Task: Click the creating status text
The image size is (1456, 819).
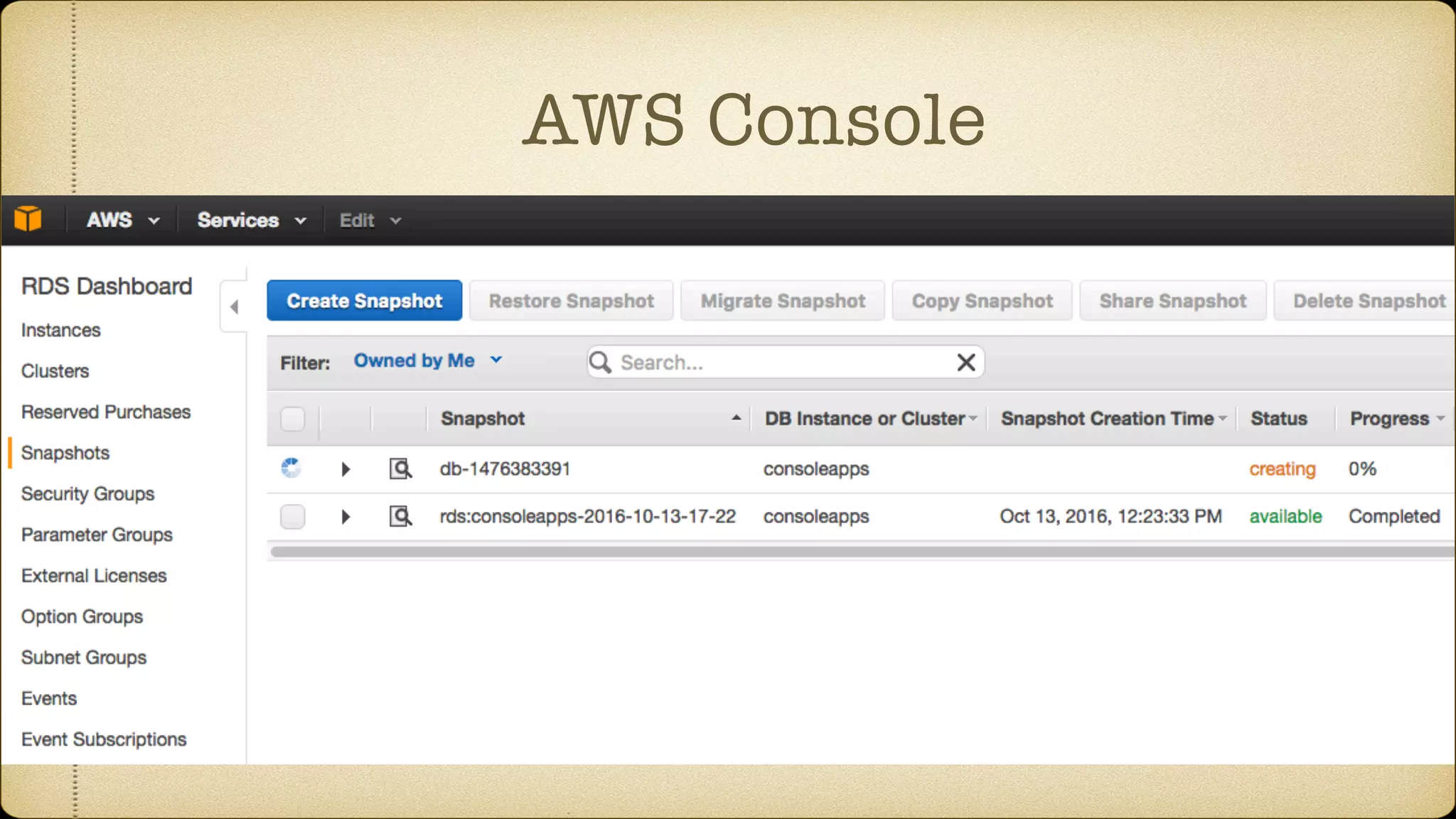Action: coord(1283,469)
